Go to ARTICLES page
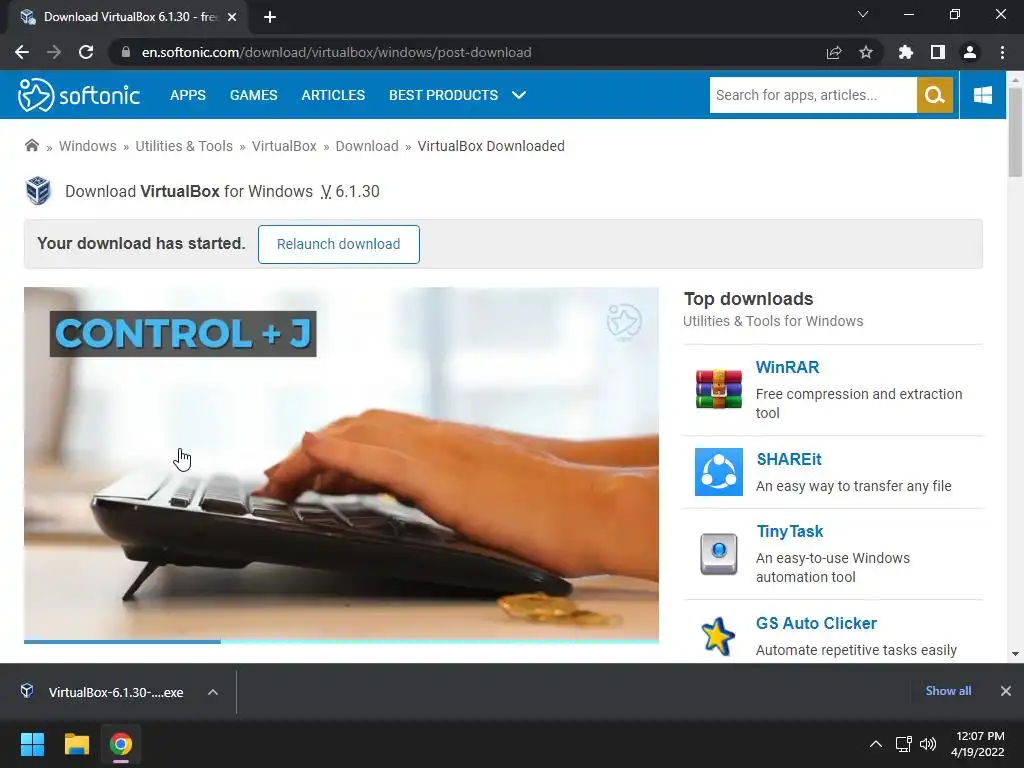 (x=333, y=95)
